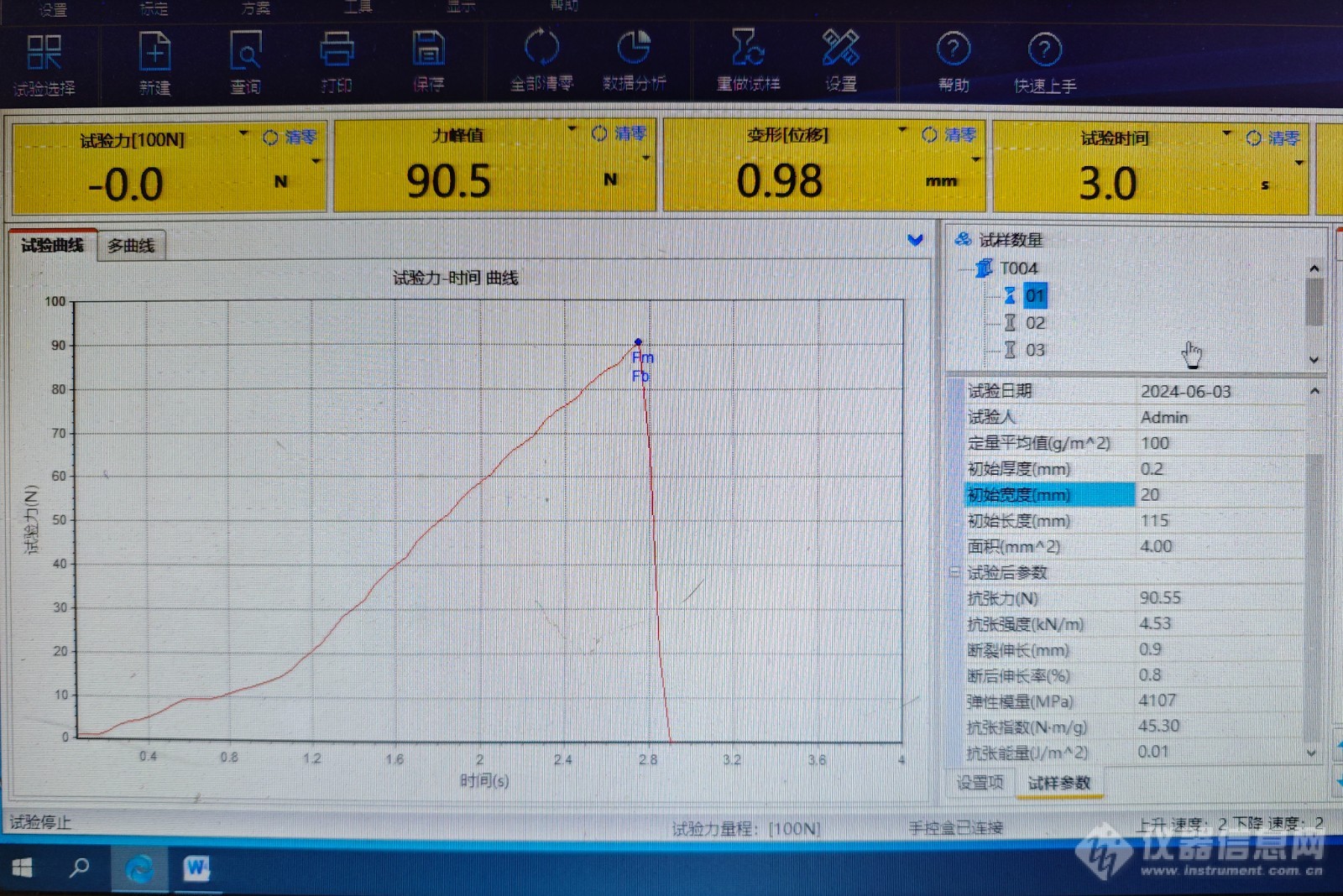Image resolution: width=1343 pixels, height=896 pixels.
Task: Select the 断裂伸长(mm) result row
Action: [1135, 650]
